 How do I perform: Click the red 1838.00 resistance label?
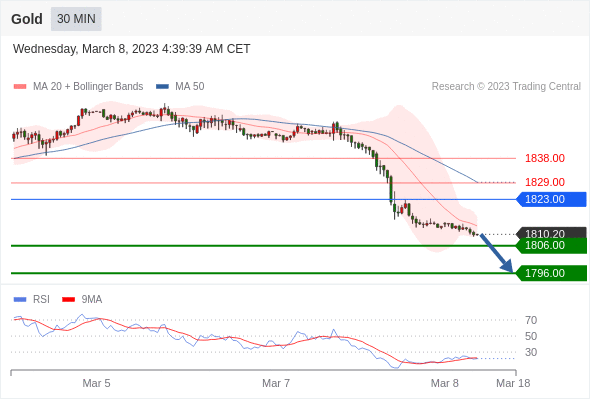click(545, 158)
